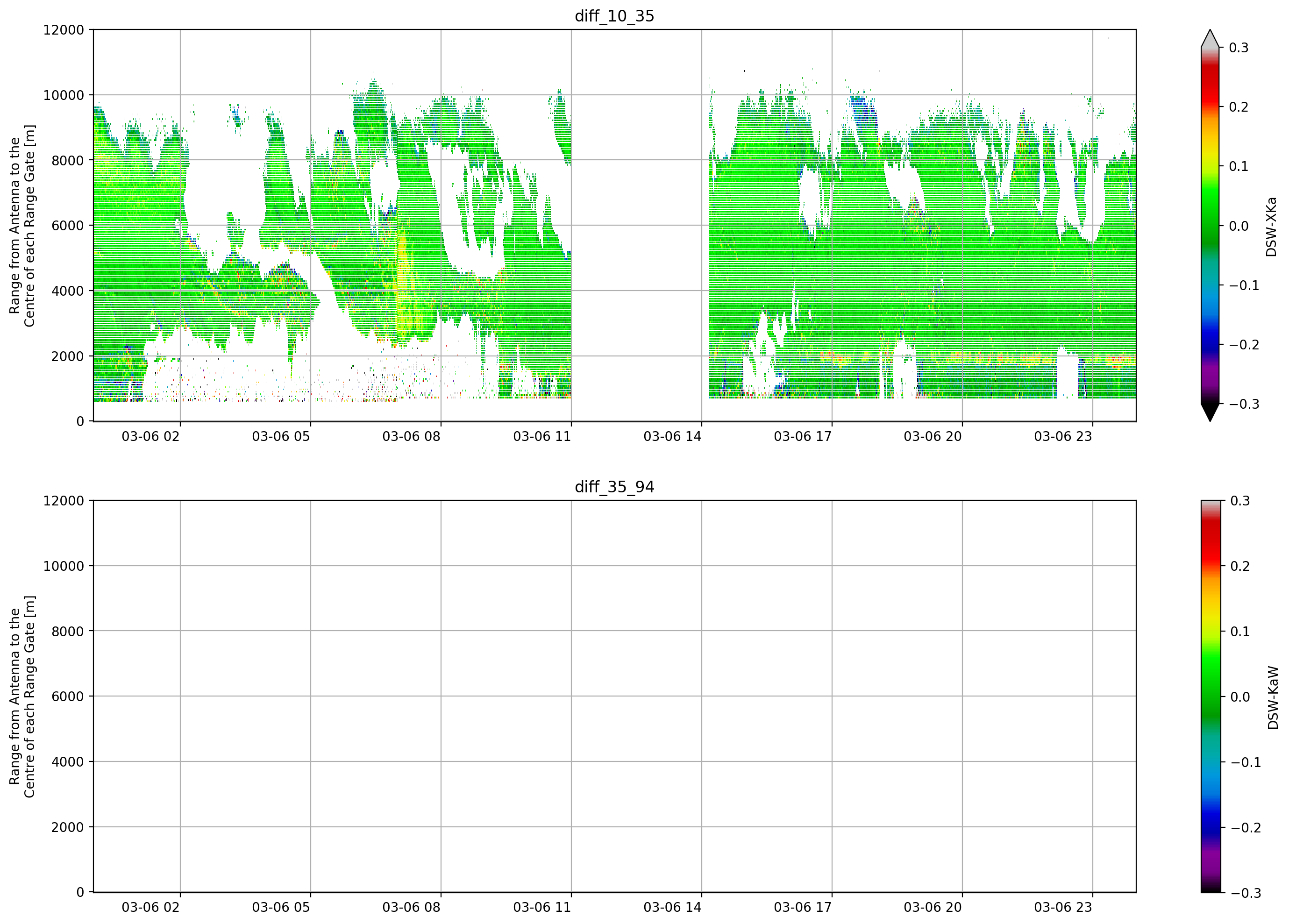The width and height of the screenshot is (1289, 924).
Task: Click the 03-06 14 tick on top plot
Action: click(672, 436)
